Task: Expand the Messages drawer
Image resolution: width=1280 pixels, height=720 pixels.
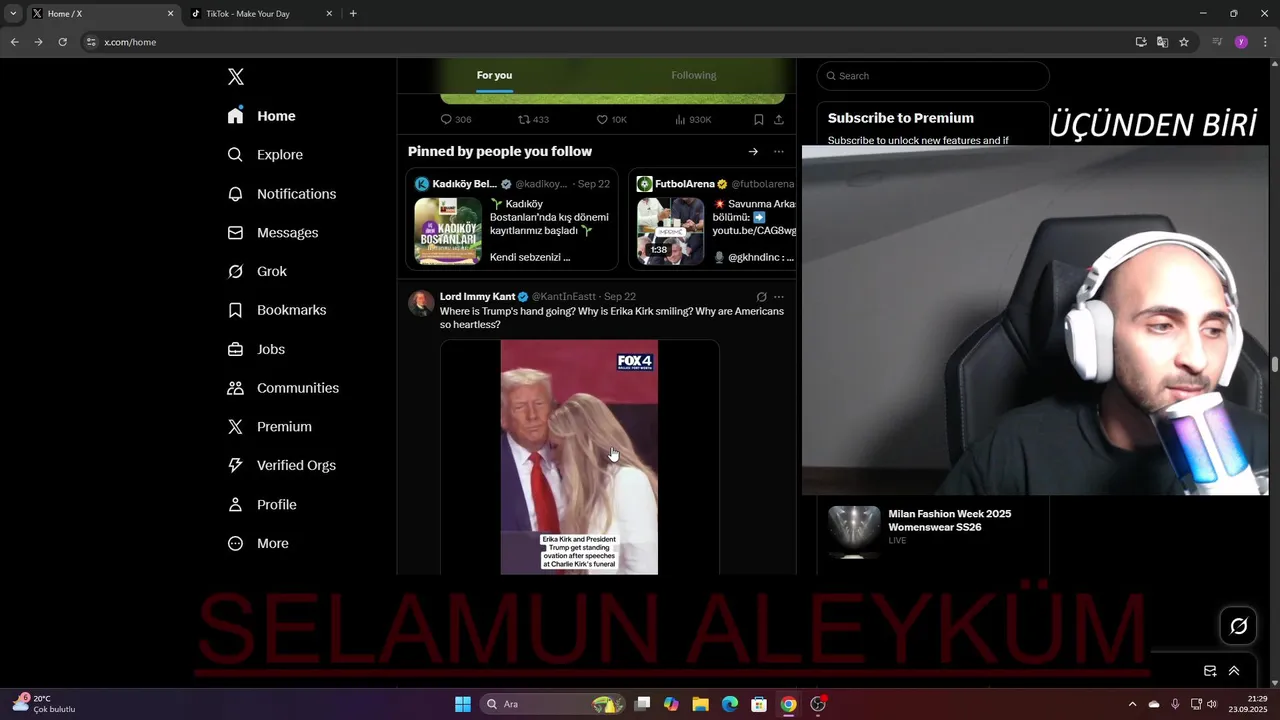Action: [1234, 671]
